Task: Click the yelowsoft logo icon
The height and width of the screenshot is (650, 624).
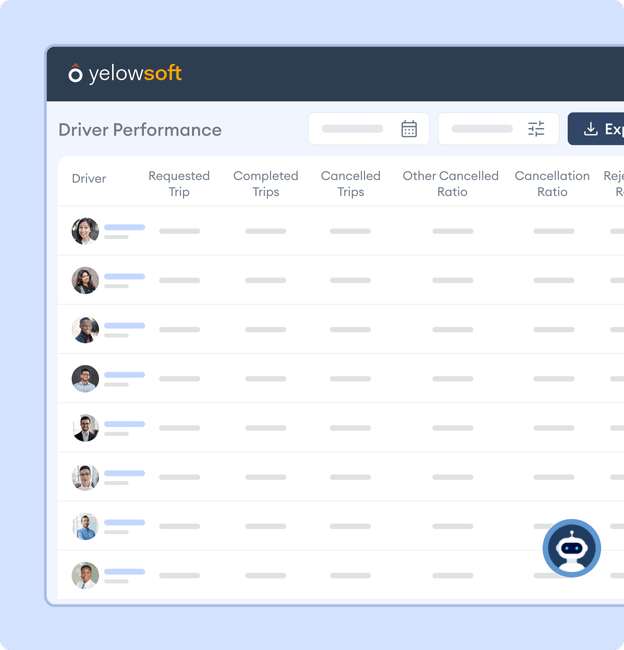Action: tap(75, 73)
